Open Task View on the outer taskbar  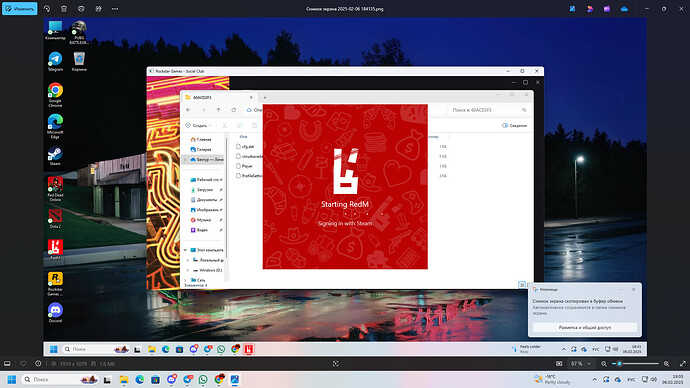click(107, 379)
